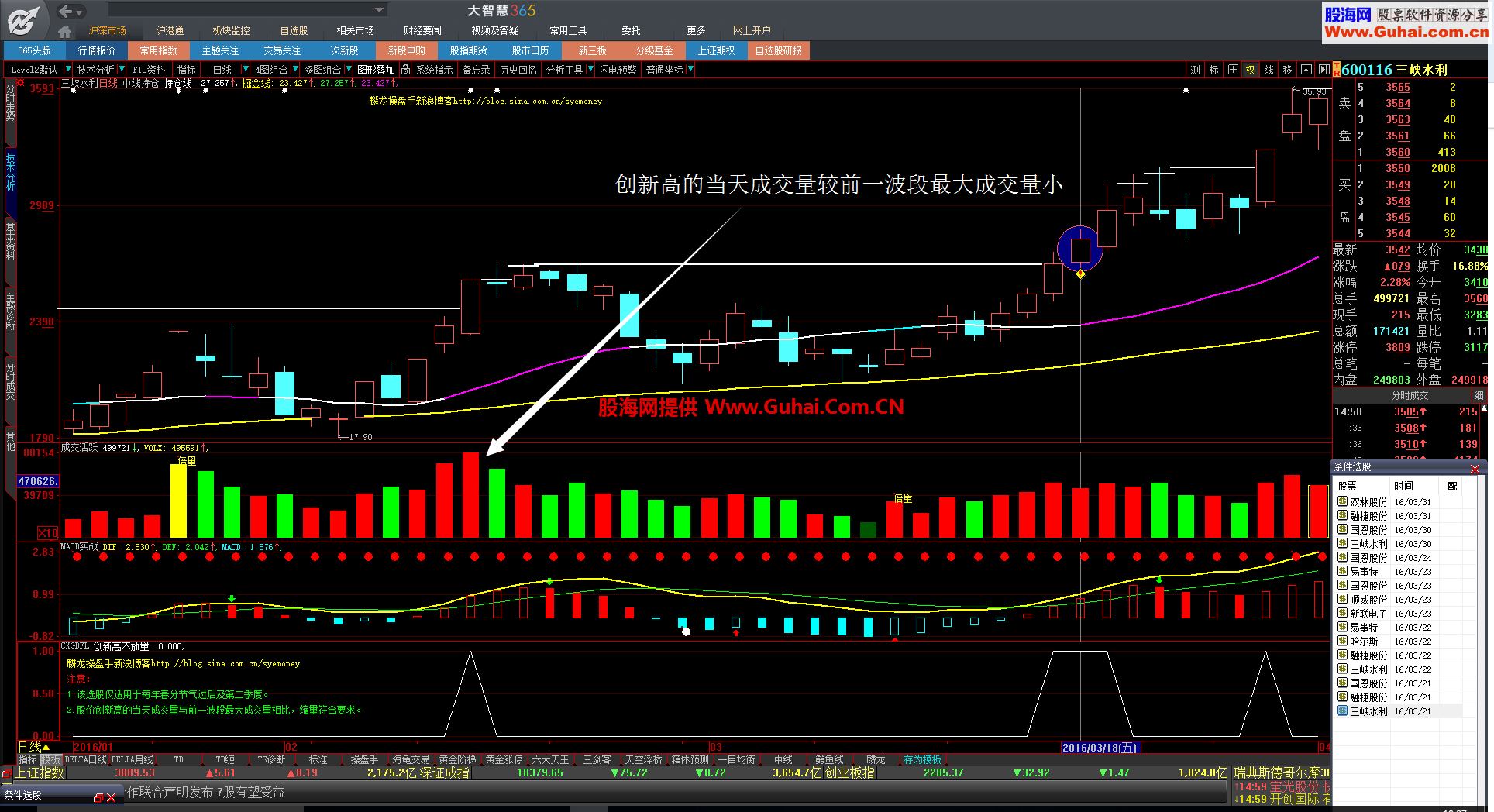
Task: Select the 哈尔斯 16/03/22 row in 条件选股
Action: pyautogui.click(x=1399, y=642)
